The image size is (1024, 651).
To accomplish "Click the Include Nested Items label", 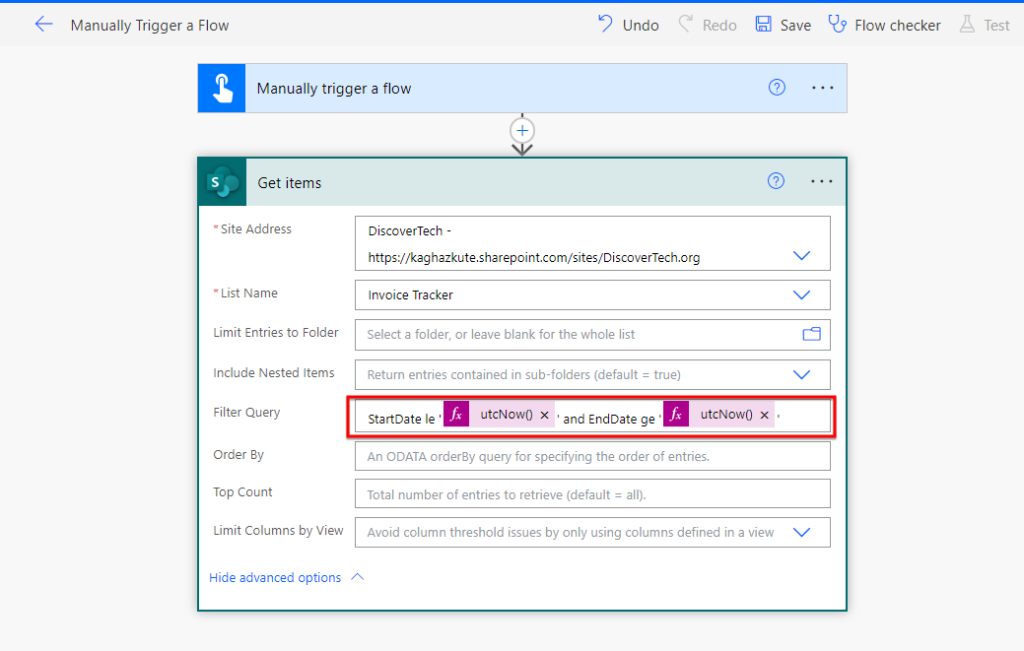I will point(274,373).
